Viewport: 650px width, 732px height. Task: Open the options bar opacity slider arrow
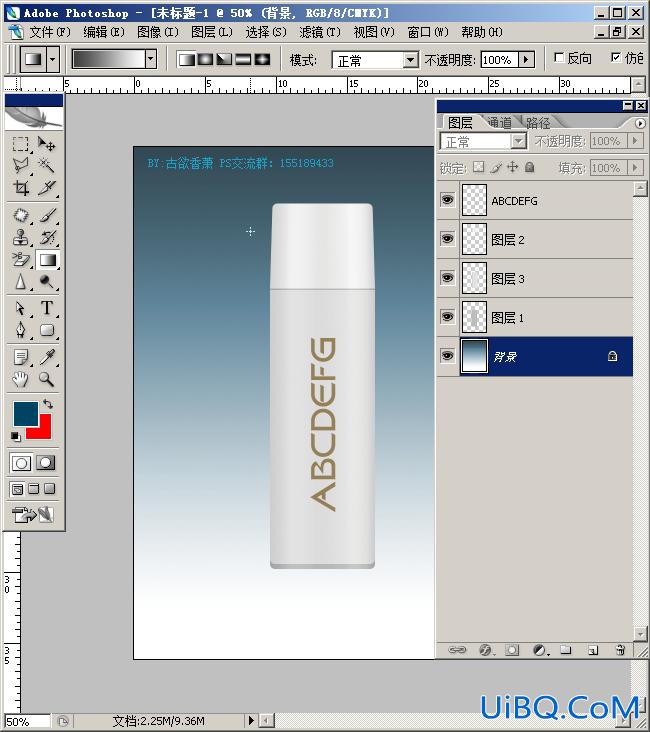click(526, 60)
